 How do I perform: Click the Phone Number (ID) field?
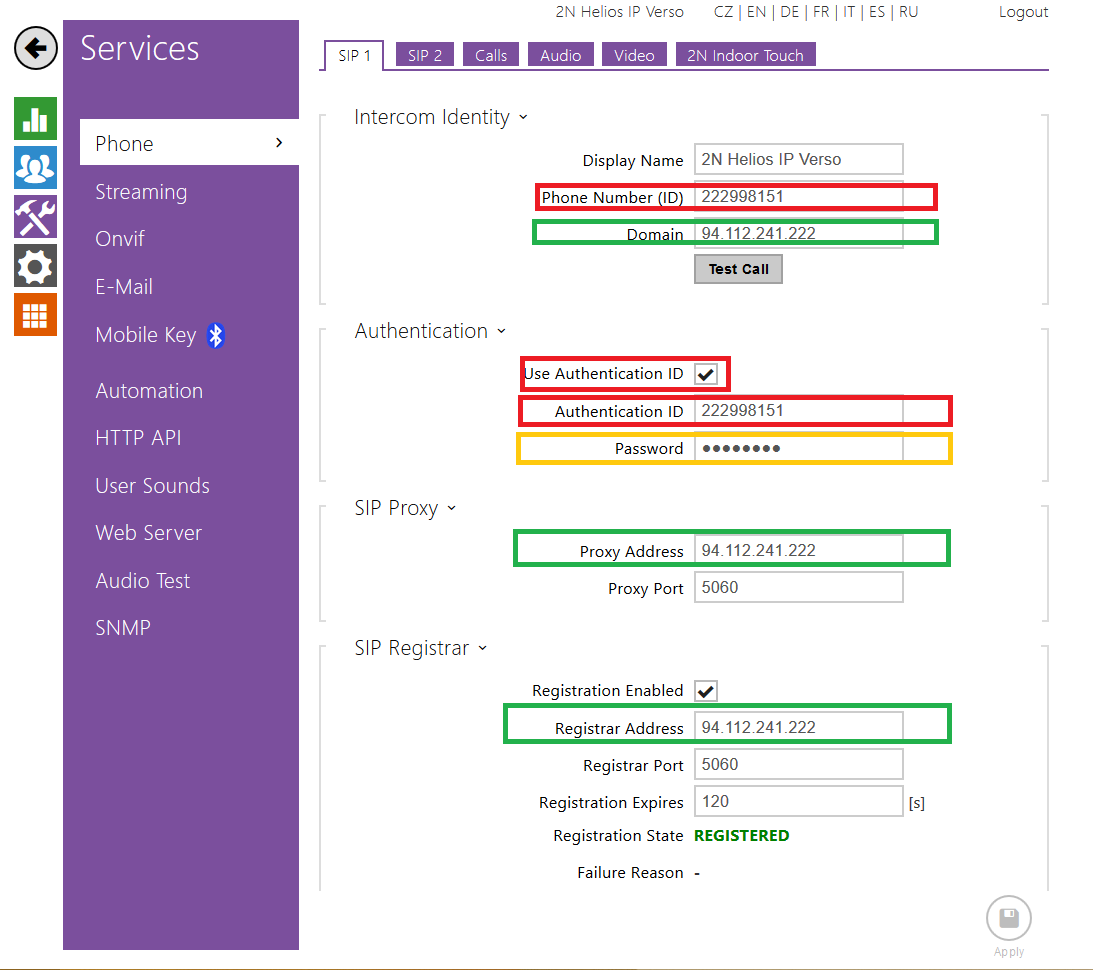coord(799,197)
